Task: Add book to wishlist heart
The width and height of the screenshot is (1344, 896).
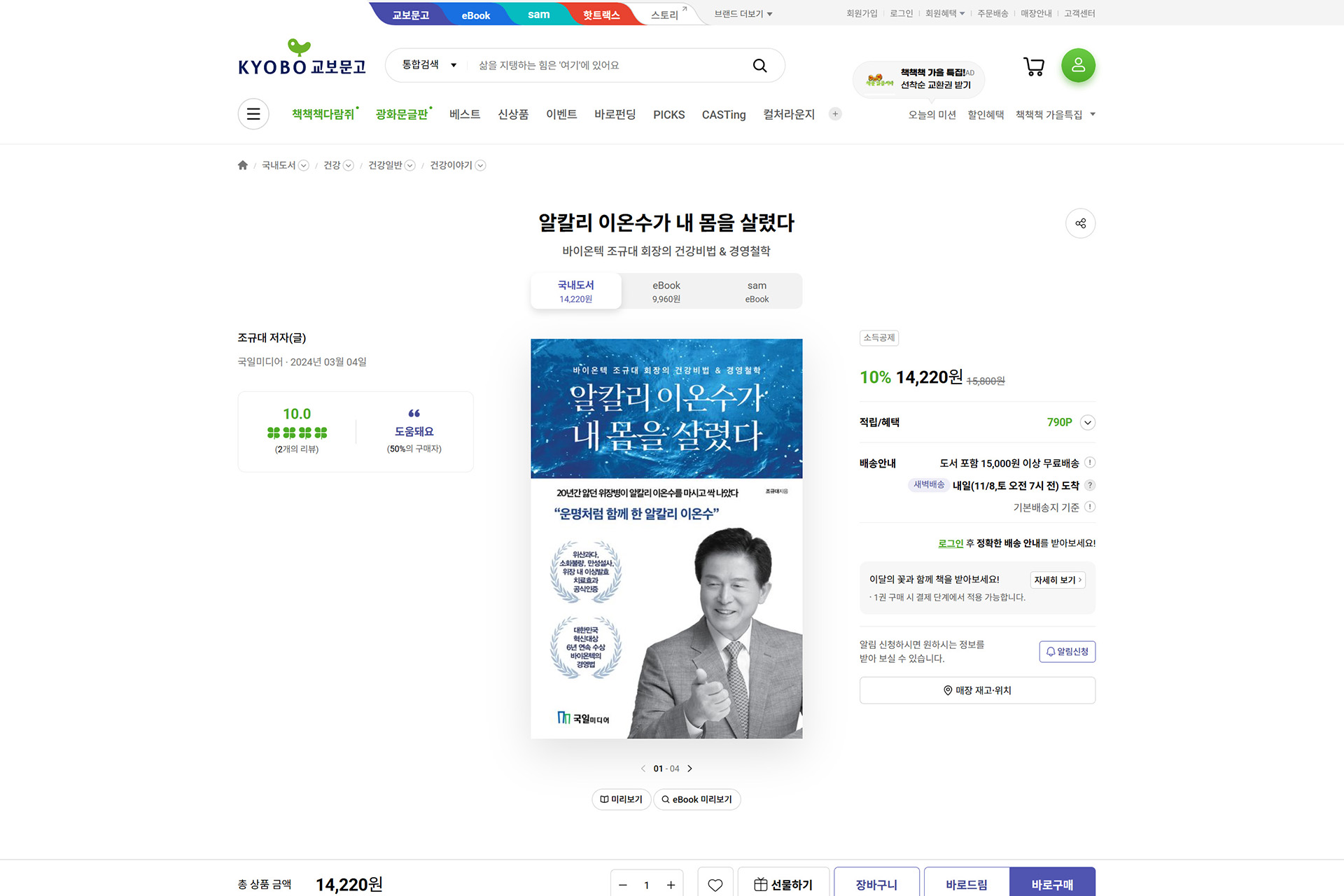Action: (x=715, y=884)
